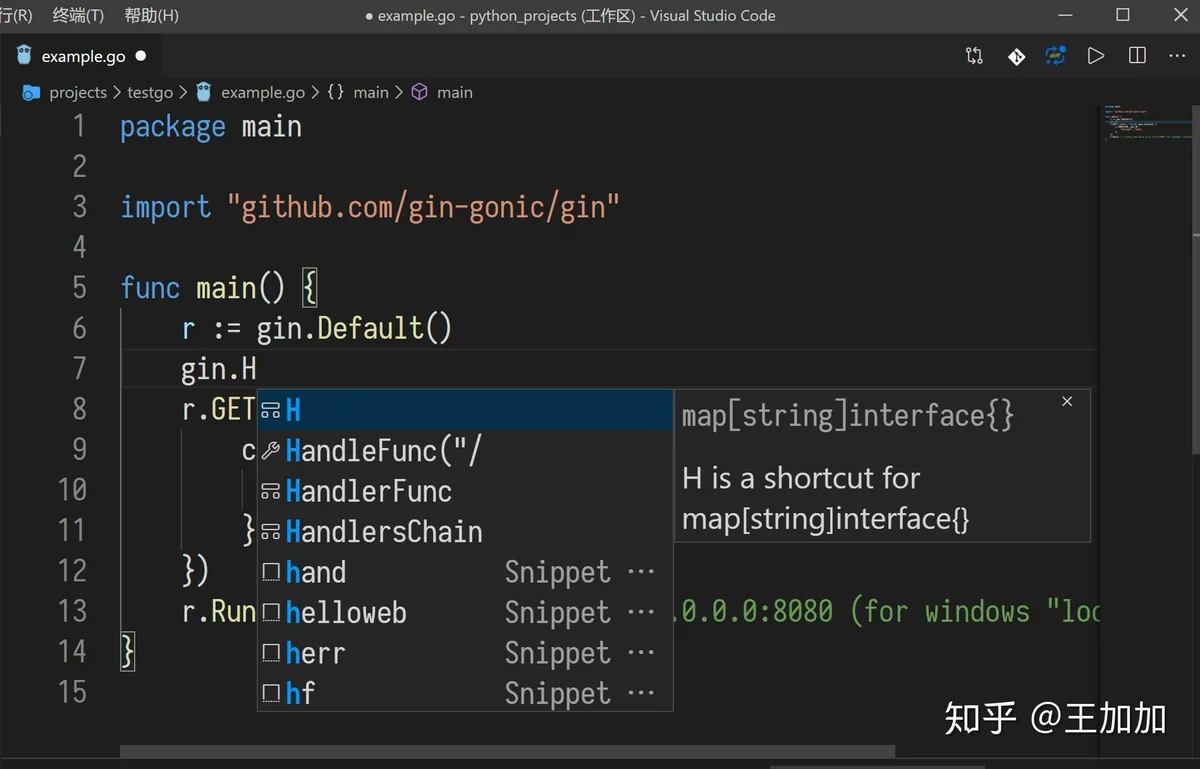Select the hand snippet suggestion
1200x769 pixels.
tap(465, 572)
